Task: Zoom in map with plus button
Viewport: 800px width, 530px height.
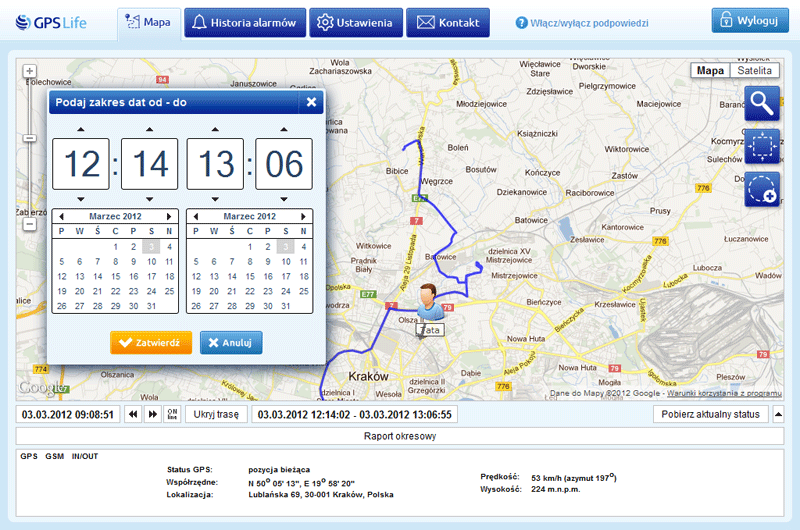Action: pos(30,71)
